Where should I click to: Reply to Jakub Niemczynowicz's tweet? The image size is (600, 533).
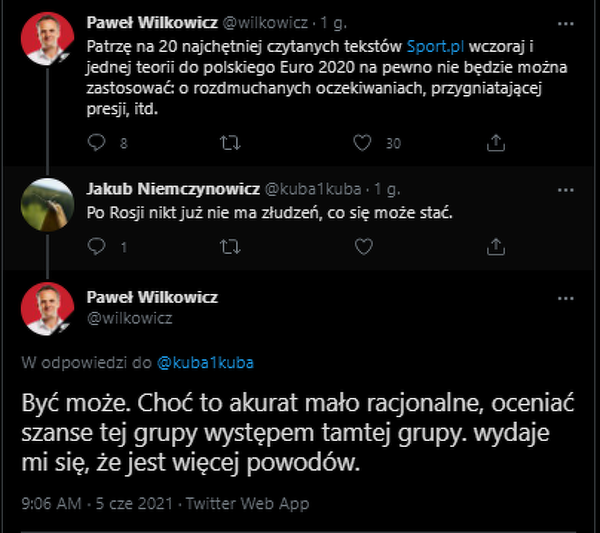97,246
